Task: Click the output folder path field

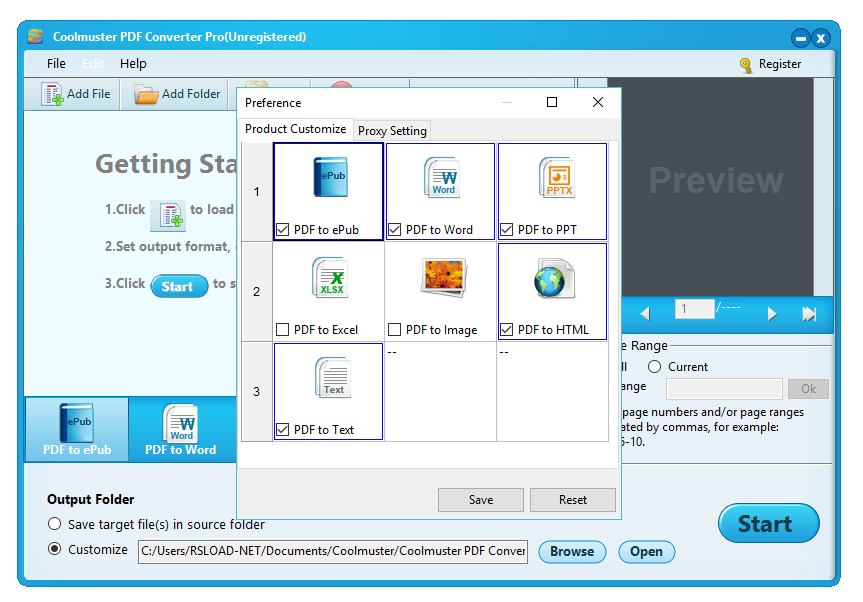Action: click(x=333, y=551)
